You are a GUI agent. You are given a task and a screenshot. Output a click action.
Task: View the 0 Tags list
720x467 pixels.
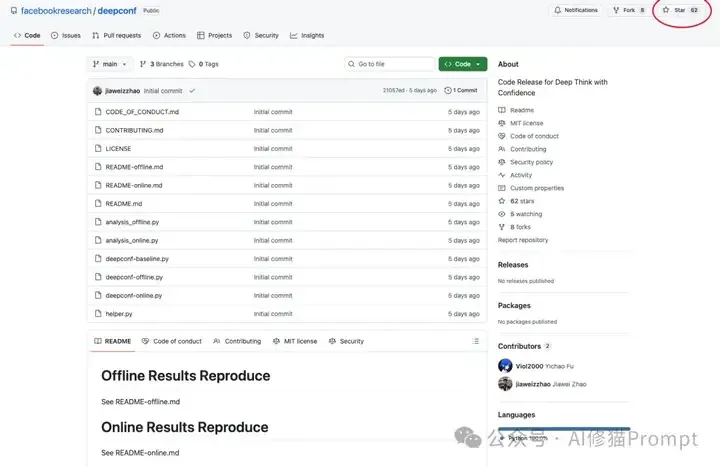[x=203, y=64]
